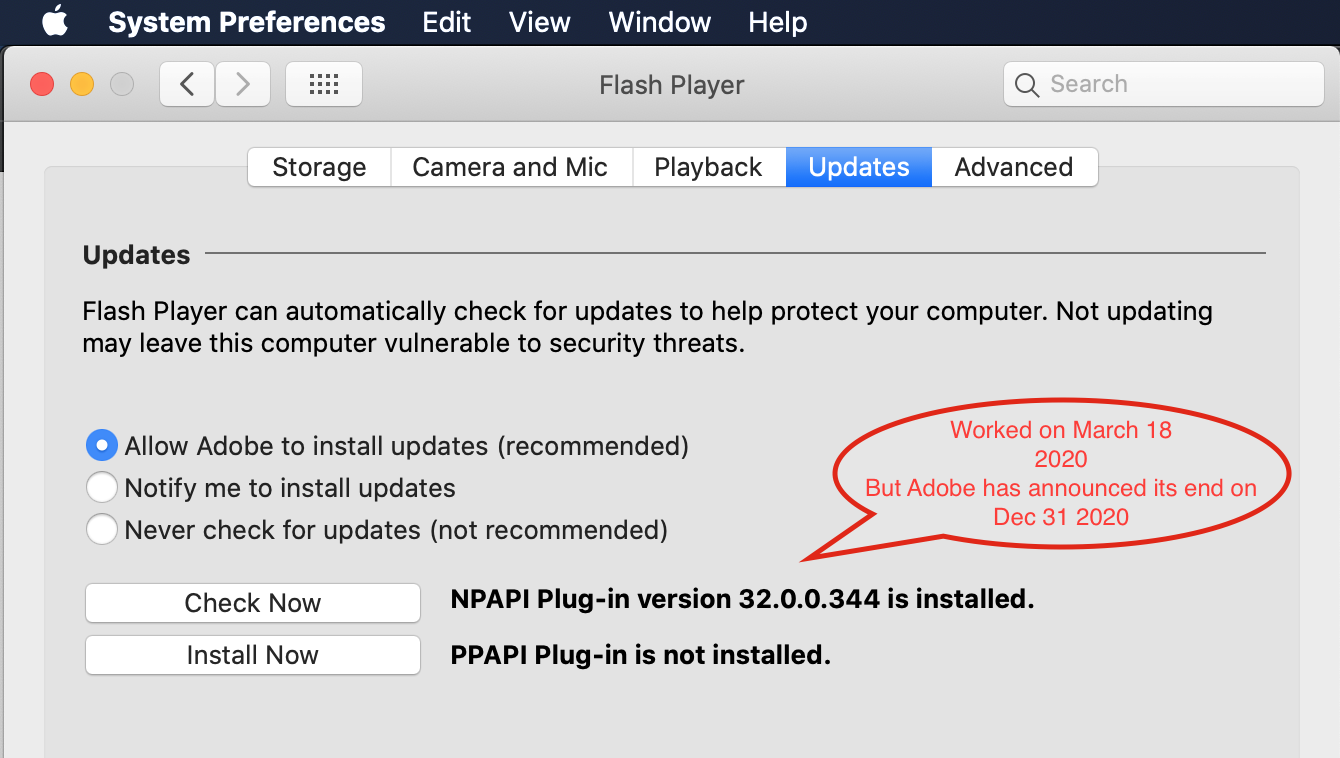
Task: Switch to the Storage tab
Action: [319, 167]
